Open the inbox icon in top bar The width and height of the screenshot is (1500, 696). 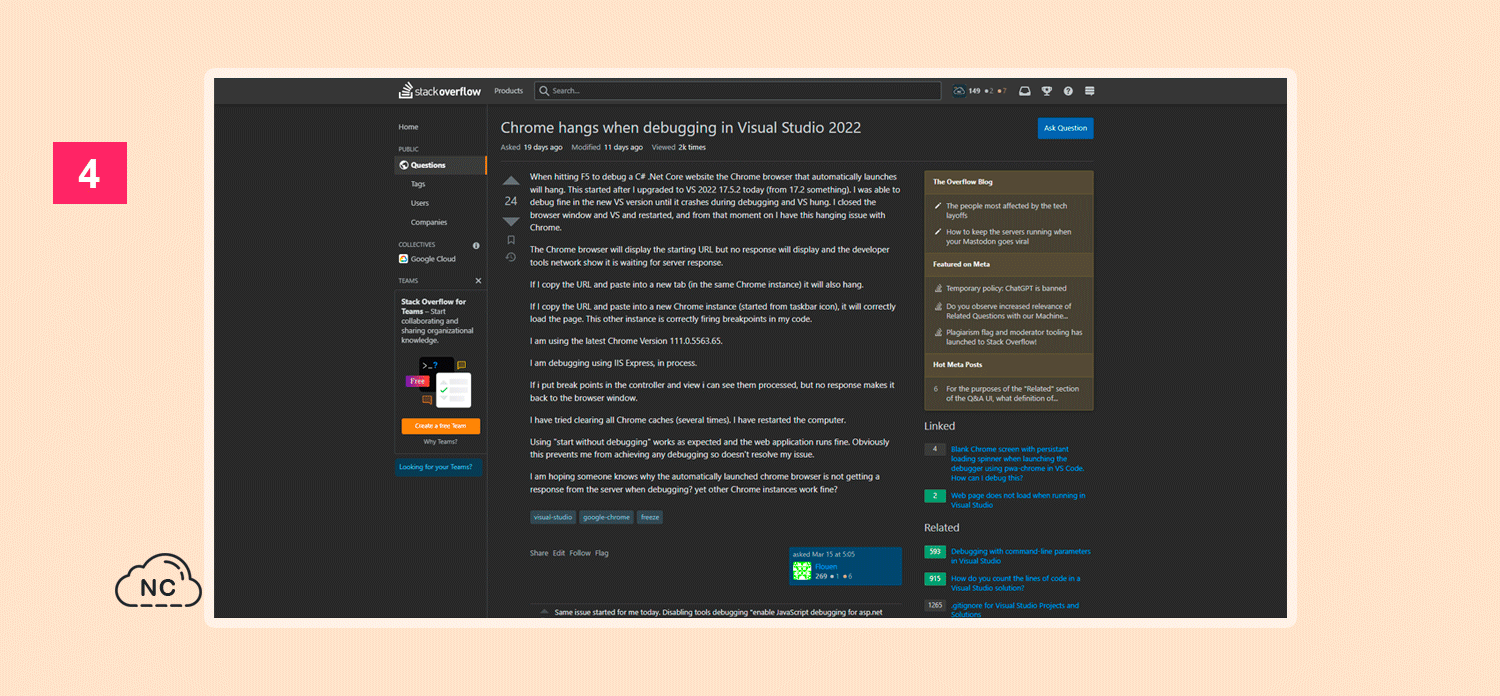[1025, 91]
